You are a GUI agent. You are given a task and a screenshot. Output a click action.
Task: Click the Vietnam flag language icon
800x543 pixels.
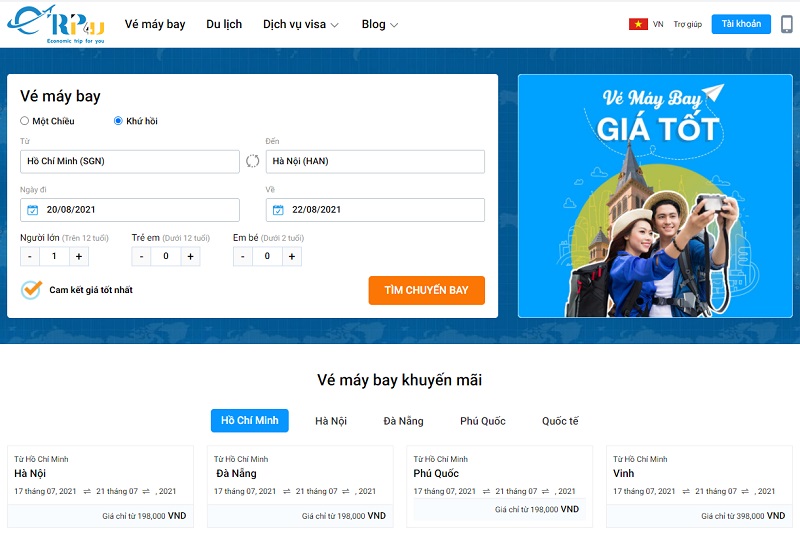click(638, 24)
